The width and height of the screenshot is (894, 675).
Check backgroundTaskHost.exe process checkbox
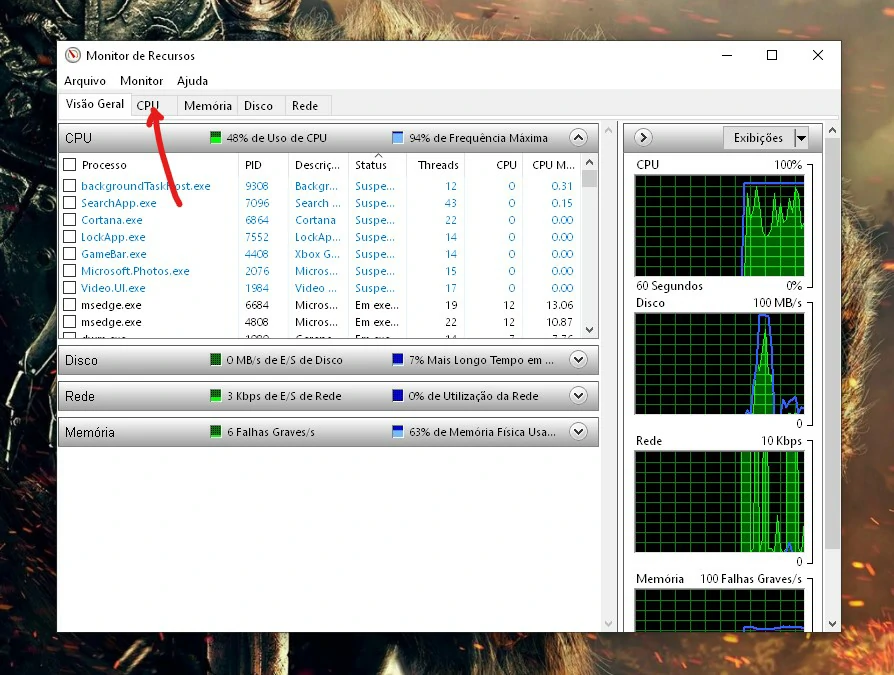[70, 186]
